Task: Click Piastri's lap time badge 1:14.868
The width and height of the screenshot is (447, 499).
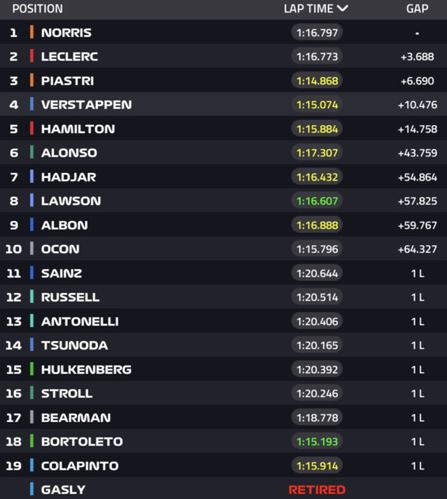Action: 317,81
